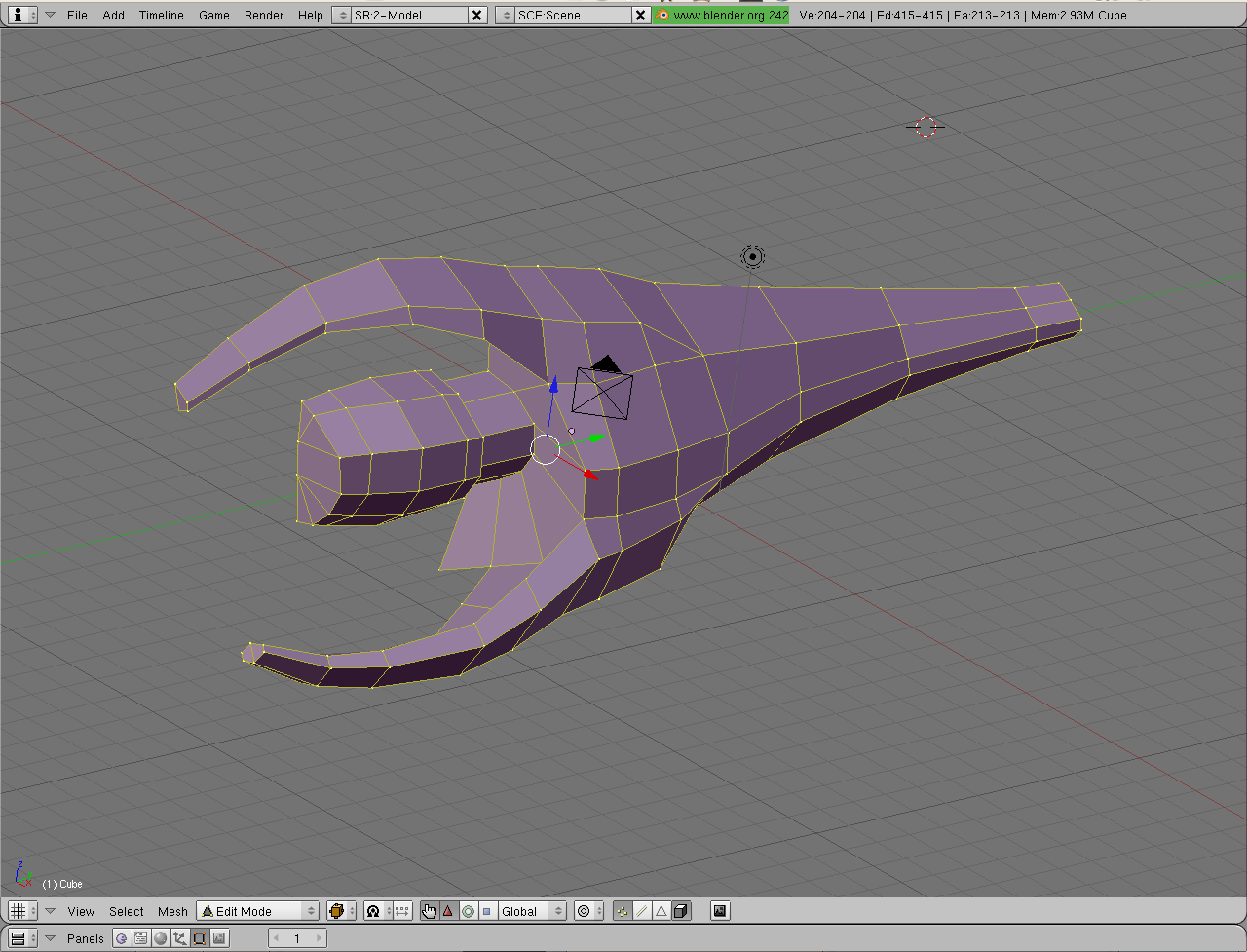Switch to vertex select mode
This screenshot has width=1247, height=952.
623,911
